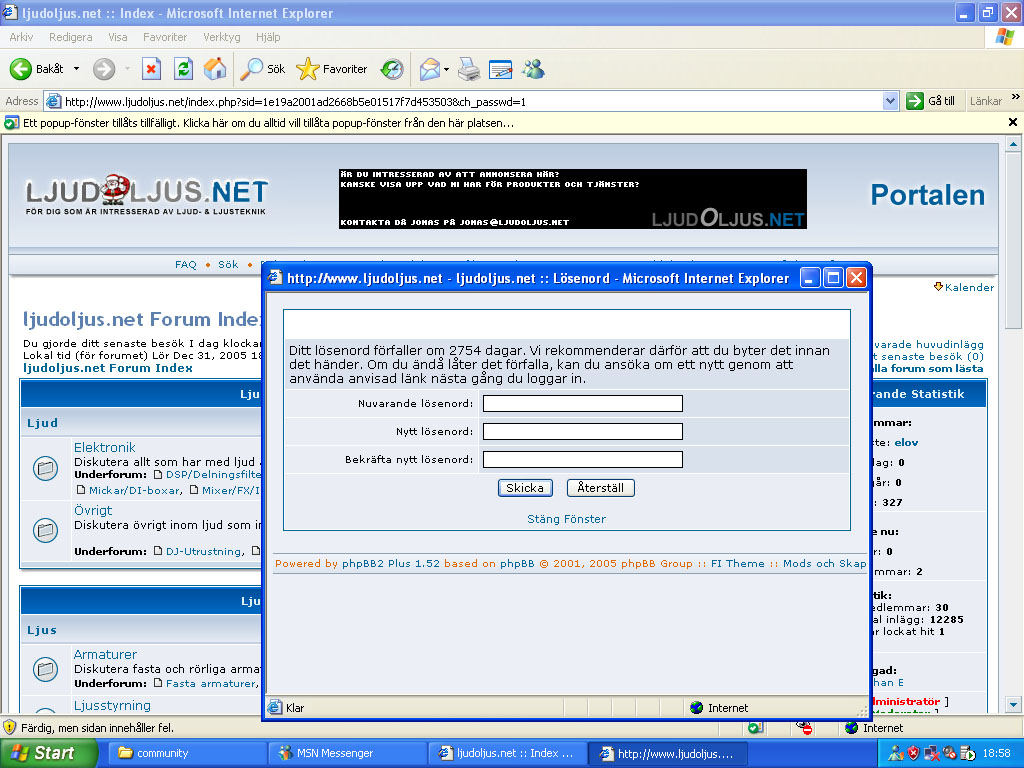Screen dimensions: 1024x768
Task: Click the Back arrow icon in IE toolbar
Action: 21,69
